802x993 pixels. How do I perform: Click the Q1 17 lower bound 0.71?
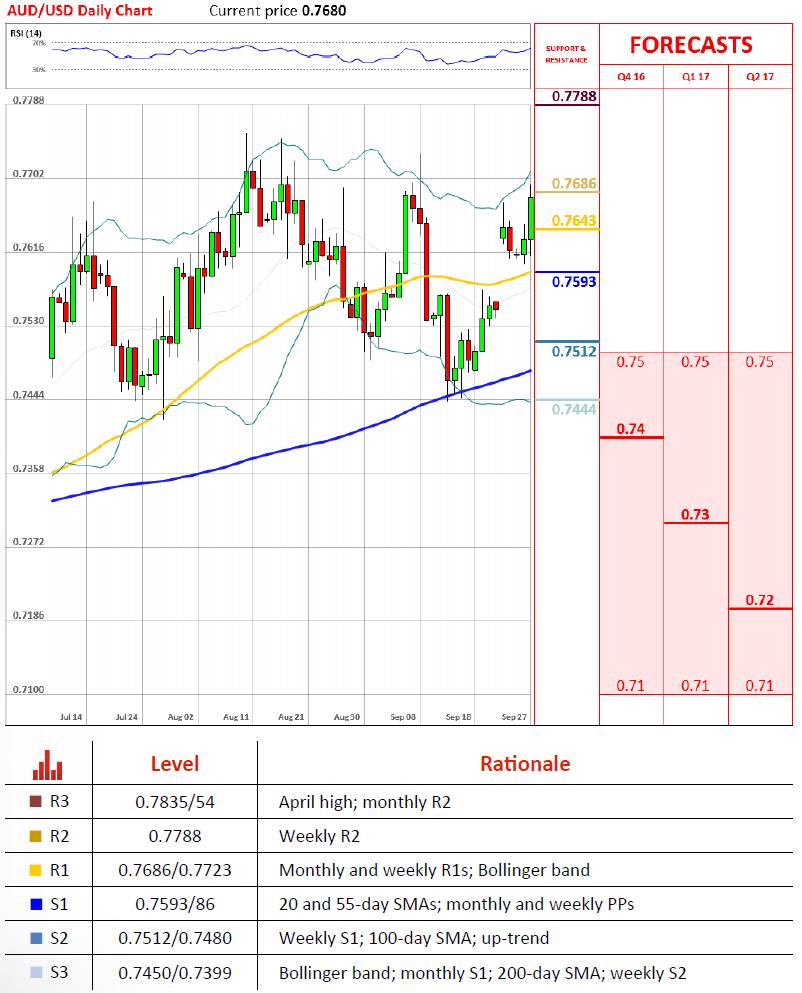696,685
